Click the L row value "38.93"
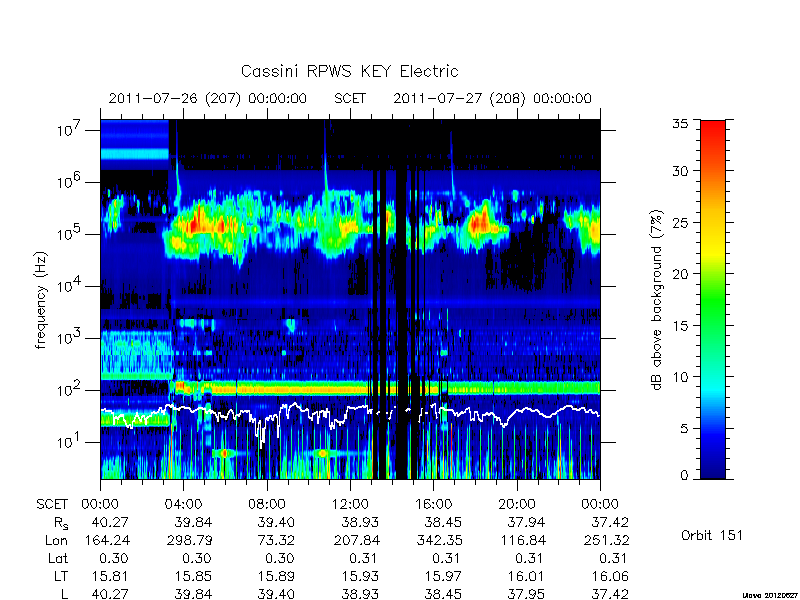This screenshot has width=800, height=600. (x=360, y=594)
